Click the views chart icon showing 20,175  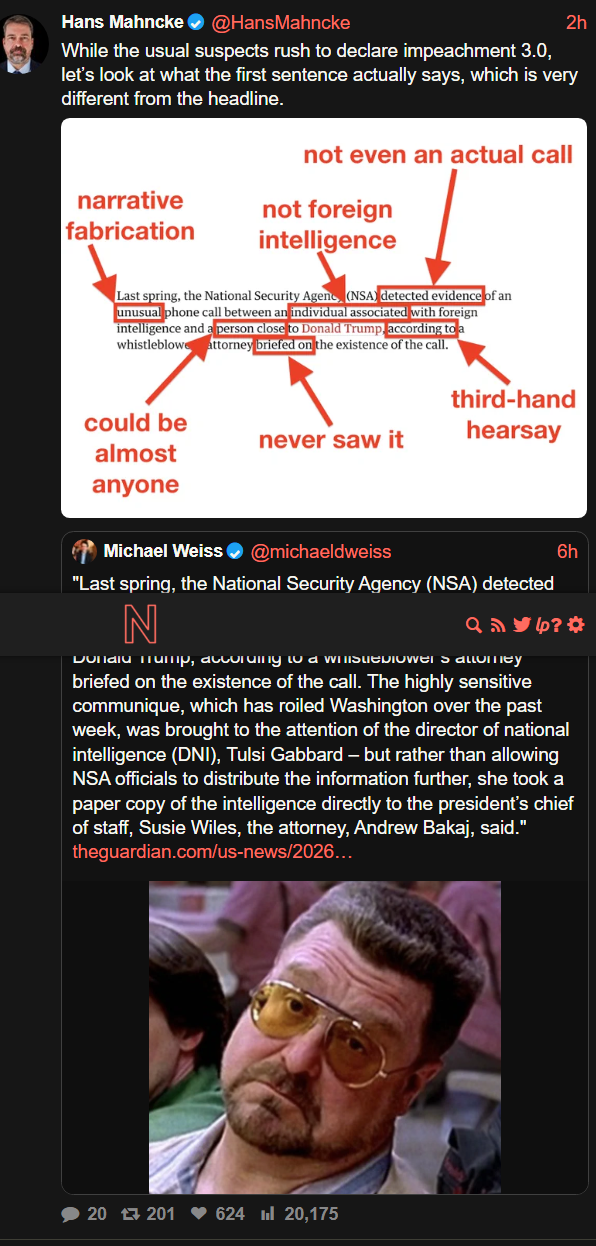267,1214
